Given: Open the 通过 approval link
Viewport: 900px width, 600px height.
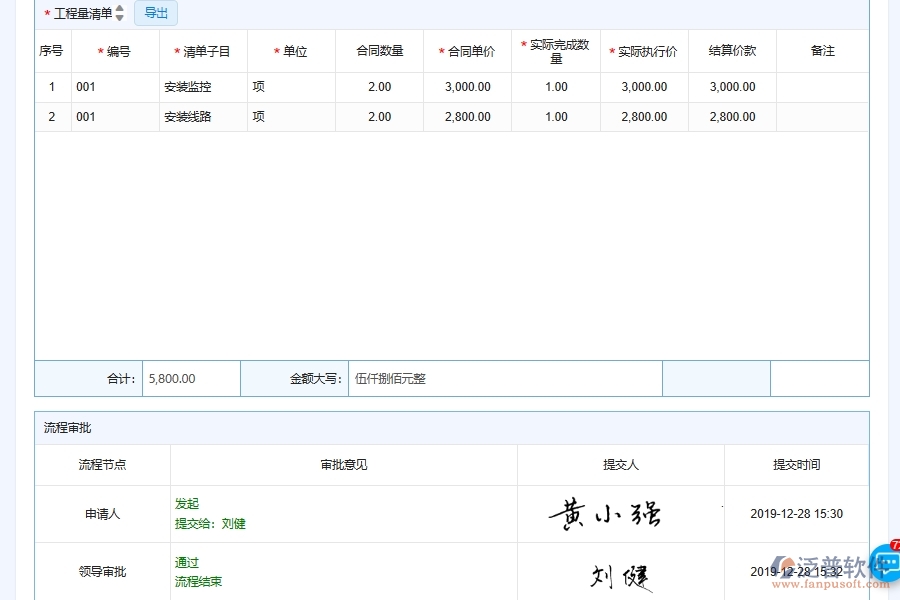Looking at the screenshot, I should [x=186, y=563].
